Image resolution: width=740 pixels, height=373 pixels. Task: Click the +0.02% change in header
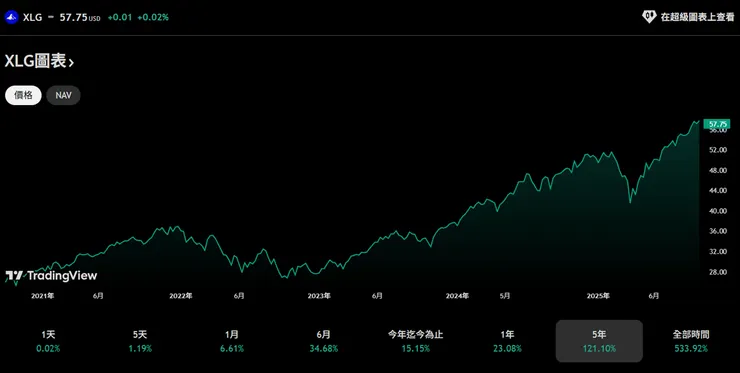click(153, 17)
